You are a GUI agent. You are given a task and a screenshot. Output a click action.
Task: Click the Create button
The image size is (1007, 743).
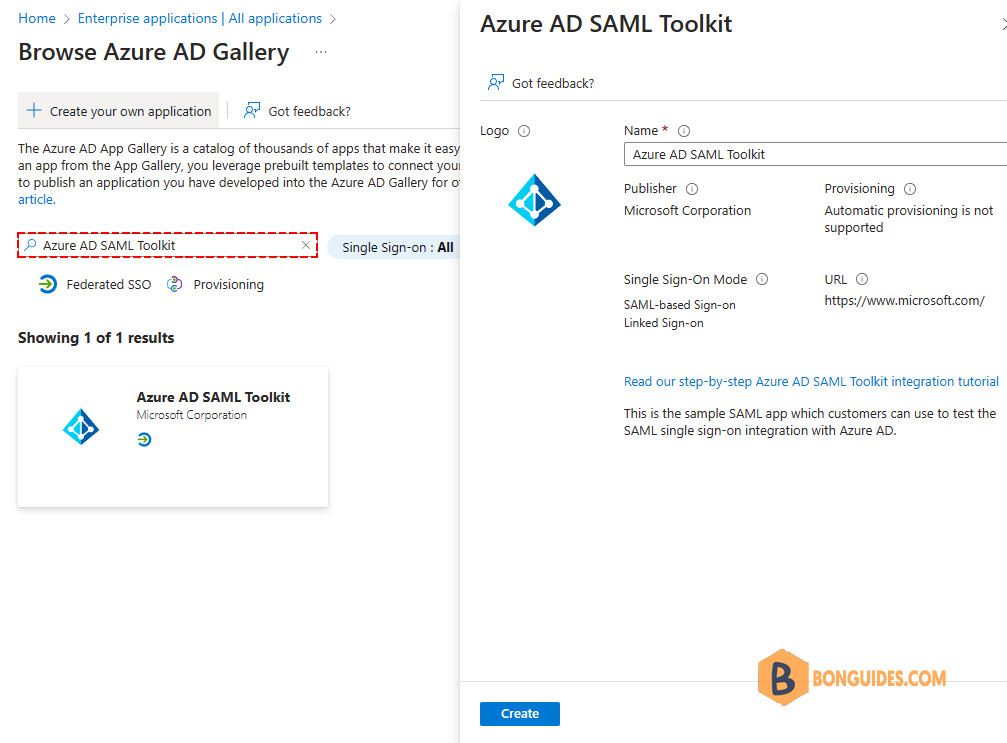[x=520, y=713]
